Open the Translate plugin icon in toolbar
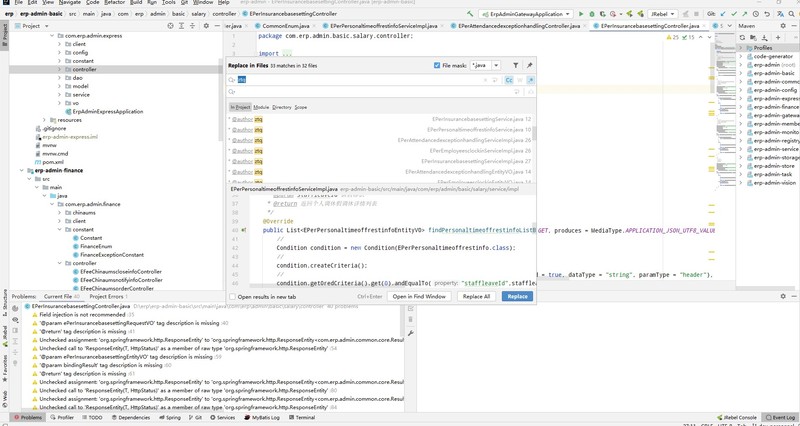 point(780,14)
